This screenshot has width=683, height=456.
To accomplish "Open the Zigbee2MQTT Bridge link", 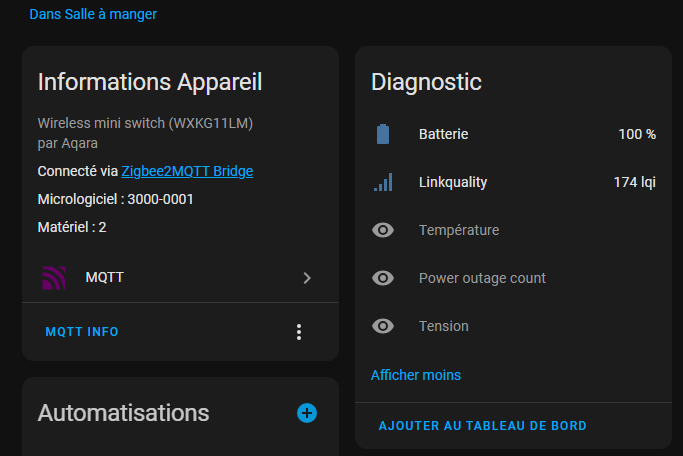I will (187, 171).
